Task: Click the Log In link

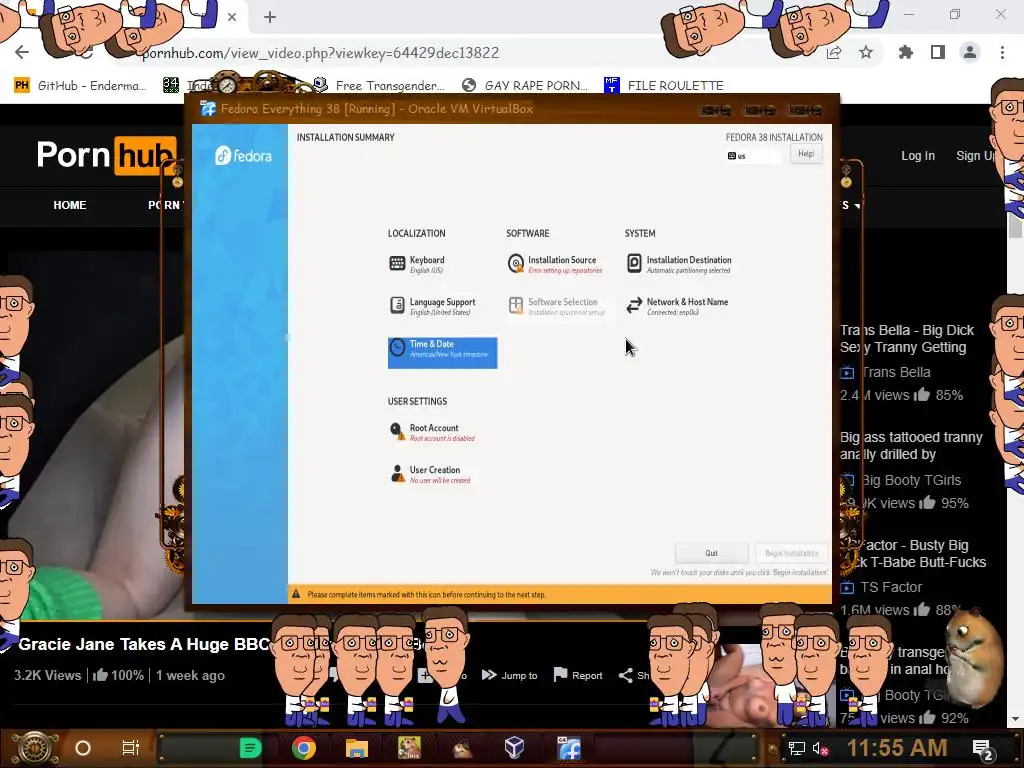Action: (x=918, y=156)
